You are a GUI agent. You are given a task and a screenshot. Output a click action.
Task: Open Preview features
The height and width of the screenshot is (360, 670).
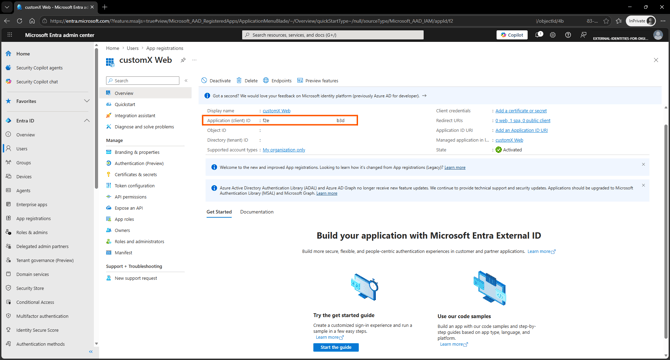pos(317,81)
